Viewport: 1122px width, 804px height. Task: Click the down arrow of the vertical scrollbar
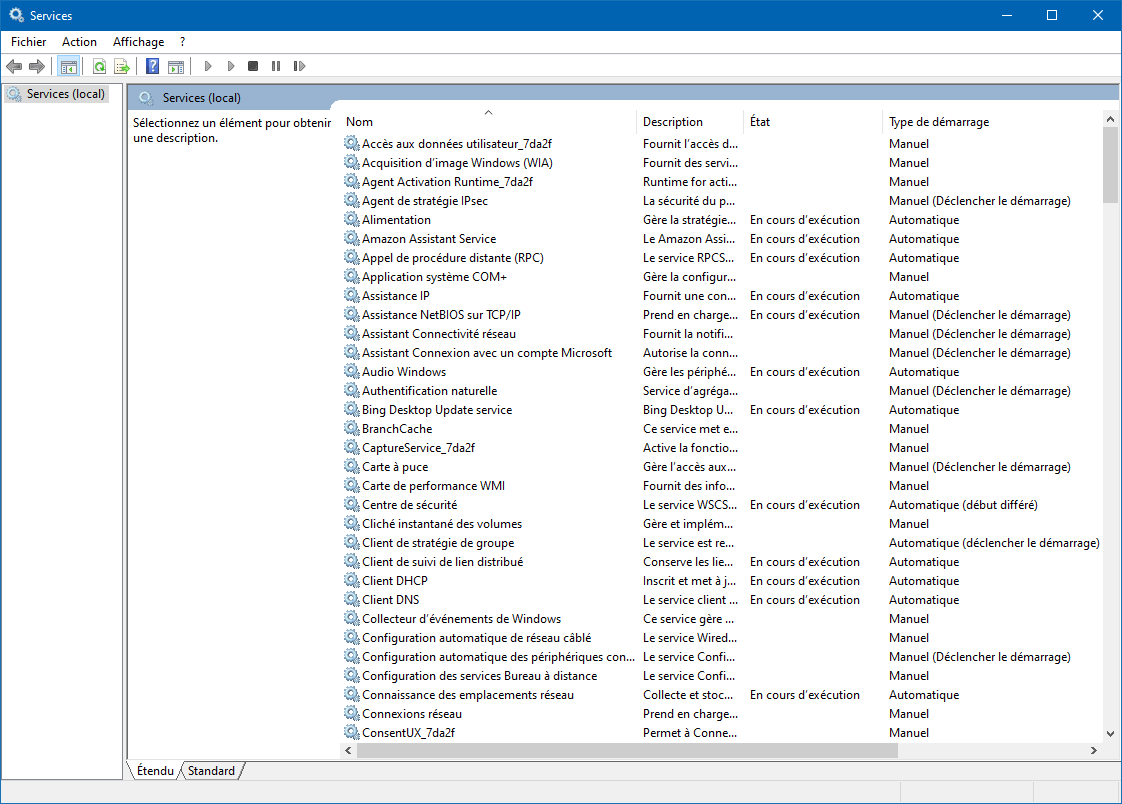point(1111,733)
